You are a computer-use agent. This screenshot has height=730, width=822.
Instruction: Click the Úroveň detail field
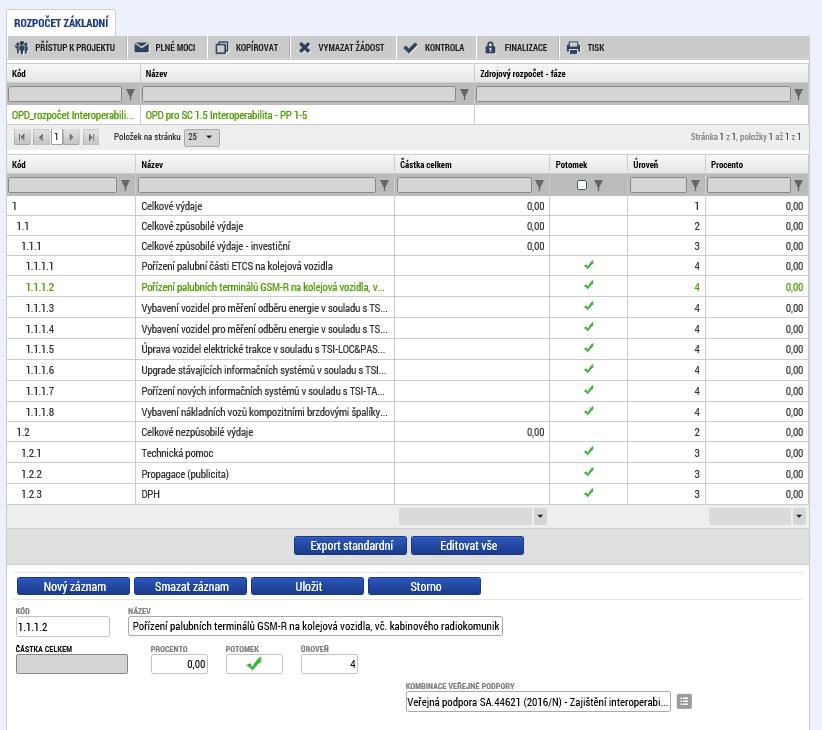point(329,664)
